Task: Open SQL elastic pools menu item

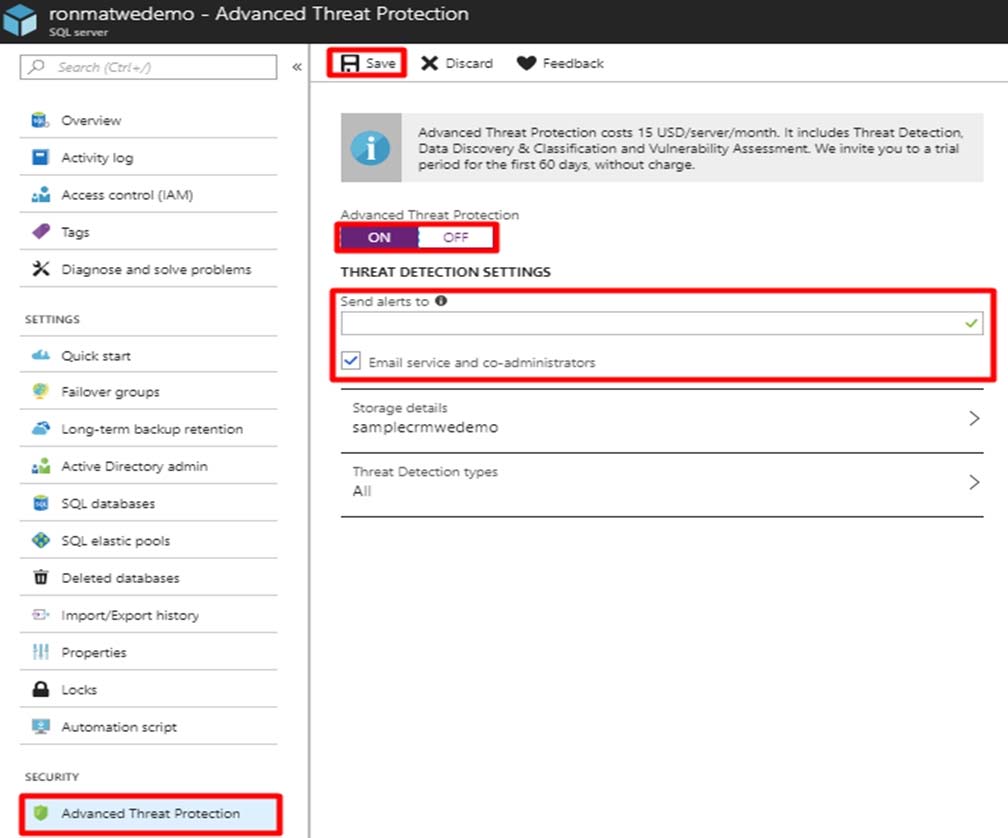Action: pos(148,540)
